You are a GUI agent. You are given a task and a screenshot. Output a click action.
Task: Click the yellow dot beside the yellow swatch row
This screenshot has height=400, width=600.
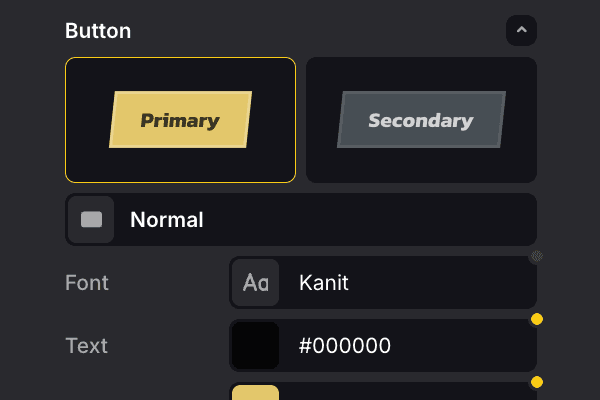(536, 382)
